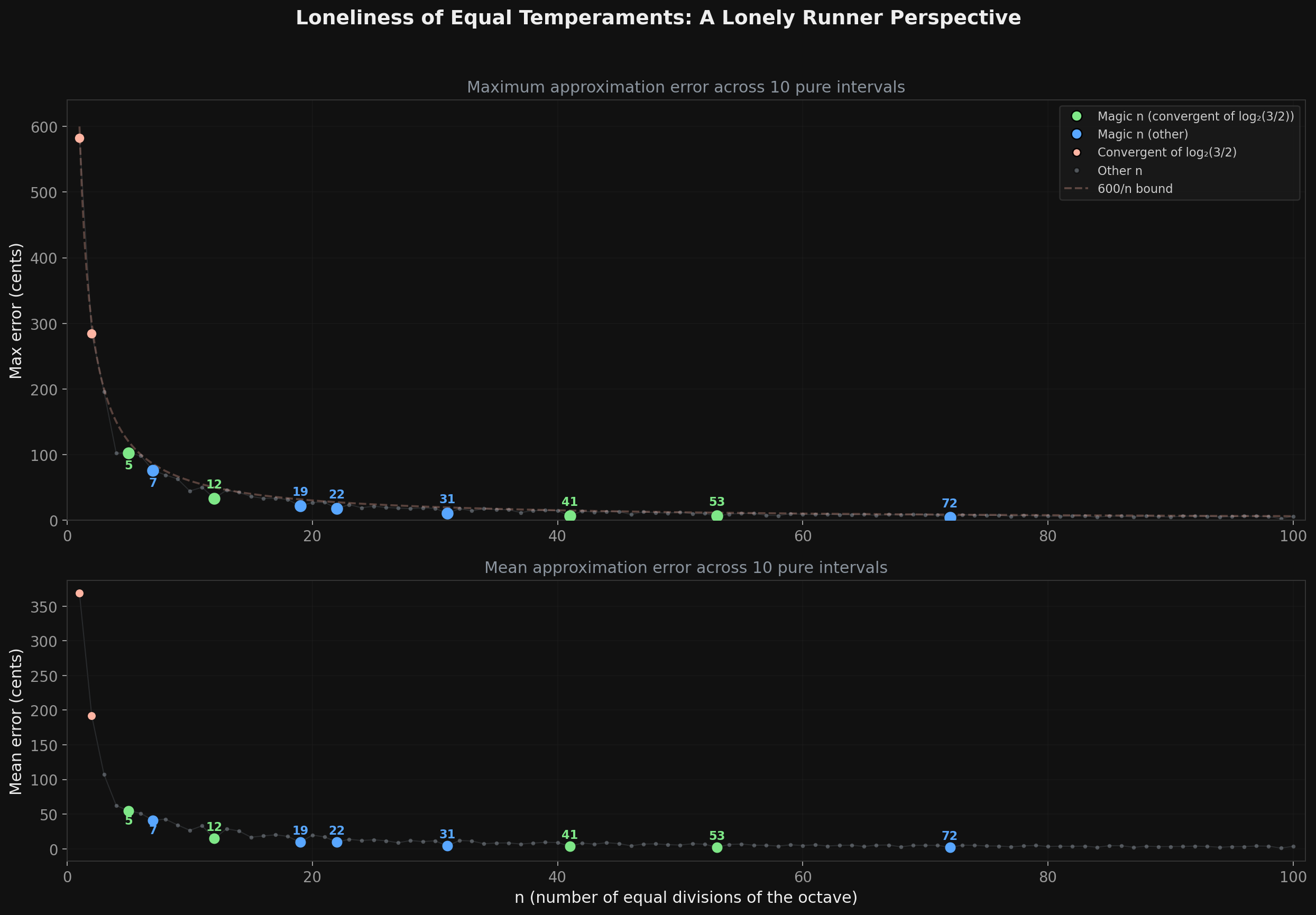
Task: Expand the legend box in the upper chart
Action: pos(1179,152)
